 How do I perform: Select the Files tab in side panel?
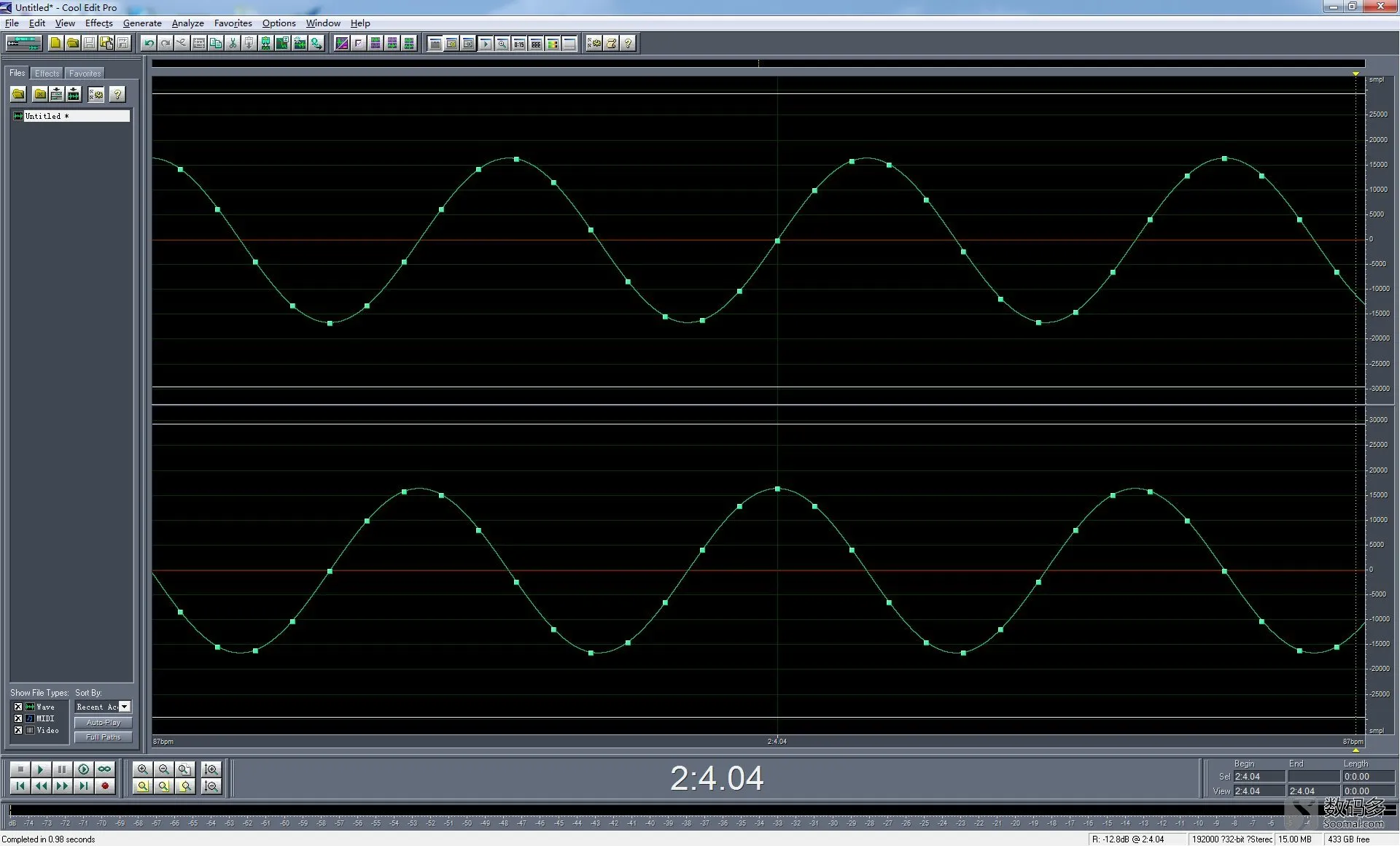[17, 73]
